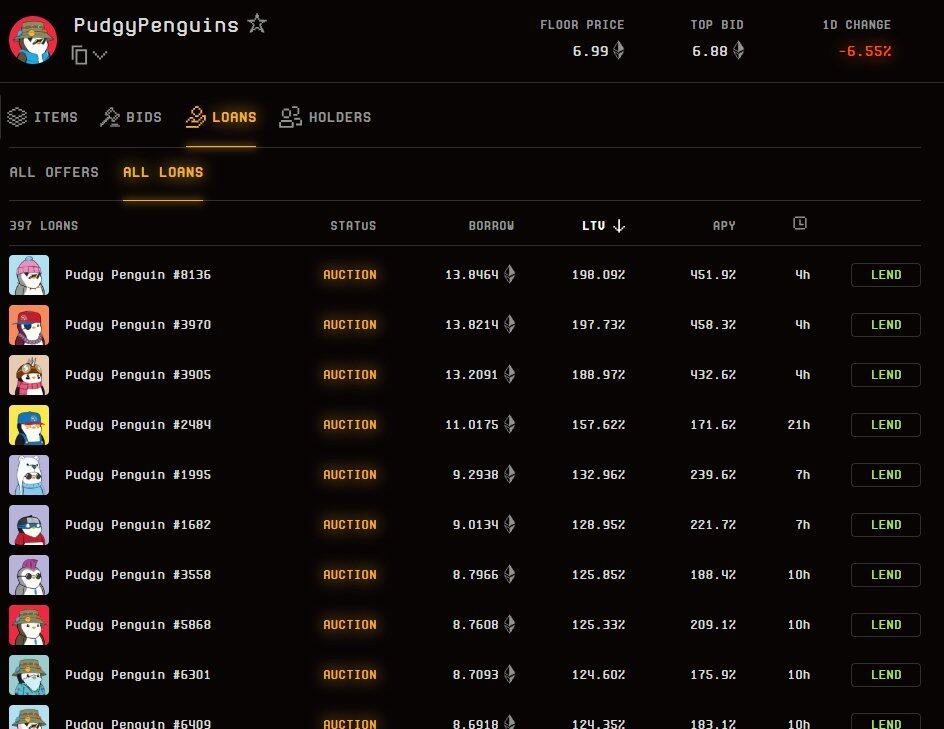944x729 pixels.
Task: Open Pudgy Penguin #1995 name link
Action: pyautogui.click(x=138, y=475)
